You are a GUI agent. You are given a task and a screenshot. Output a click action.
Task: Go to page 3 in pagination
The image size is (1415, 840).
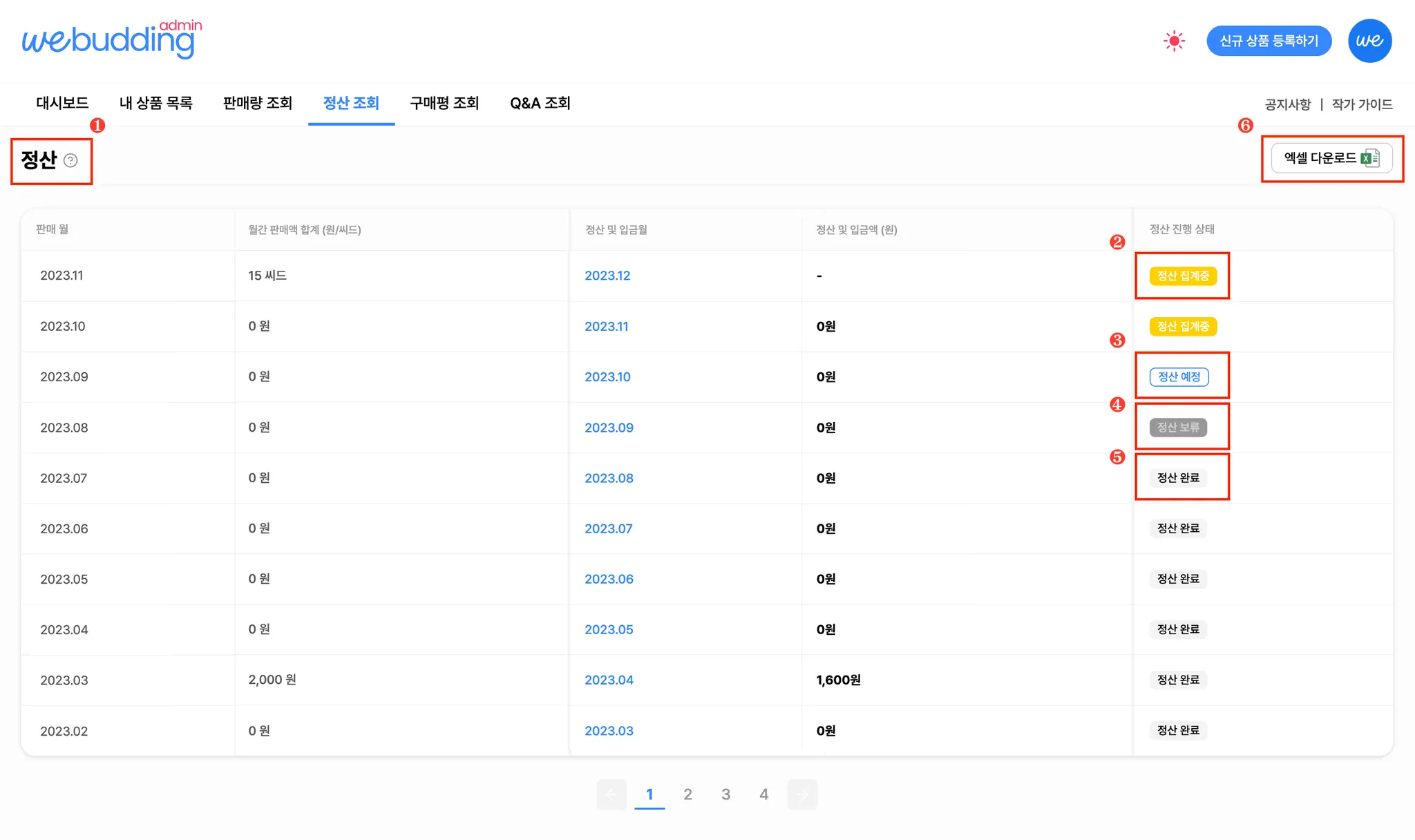(725, 794)
